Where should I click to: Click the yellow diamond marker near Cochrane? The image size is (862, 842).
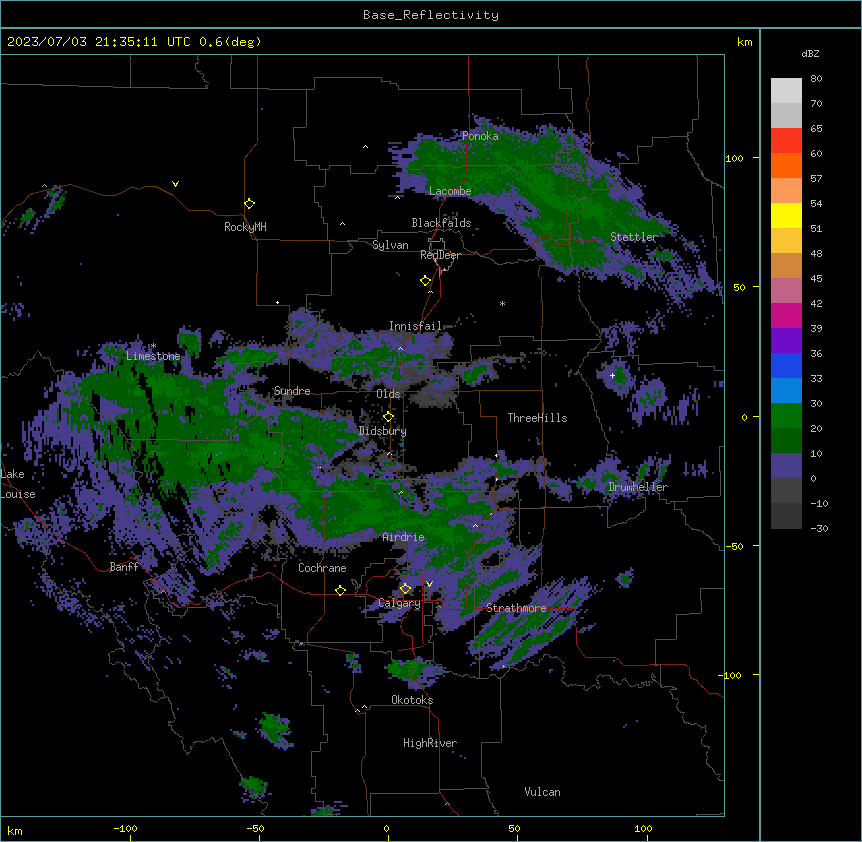click(x=340, y=590)
